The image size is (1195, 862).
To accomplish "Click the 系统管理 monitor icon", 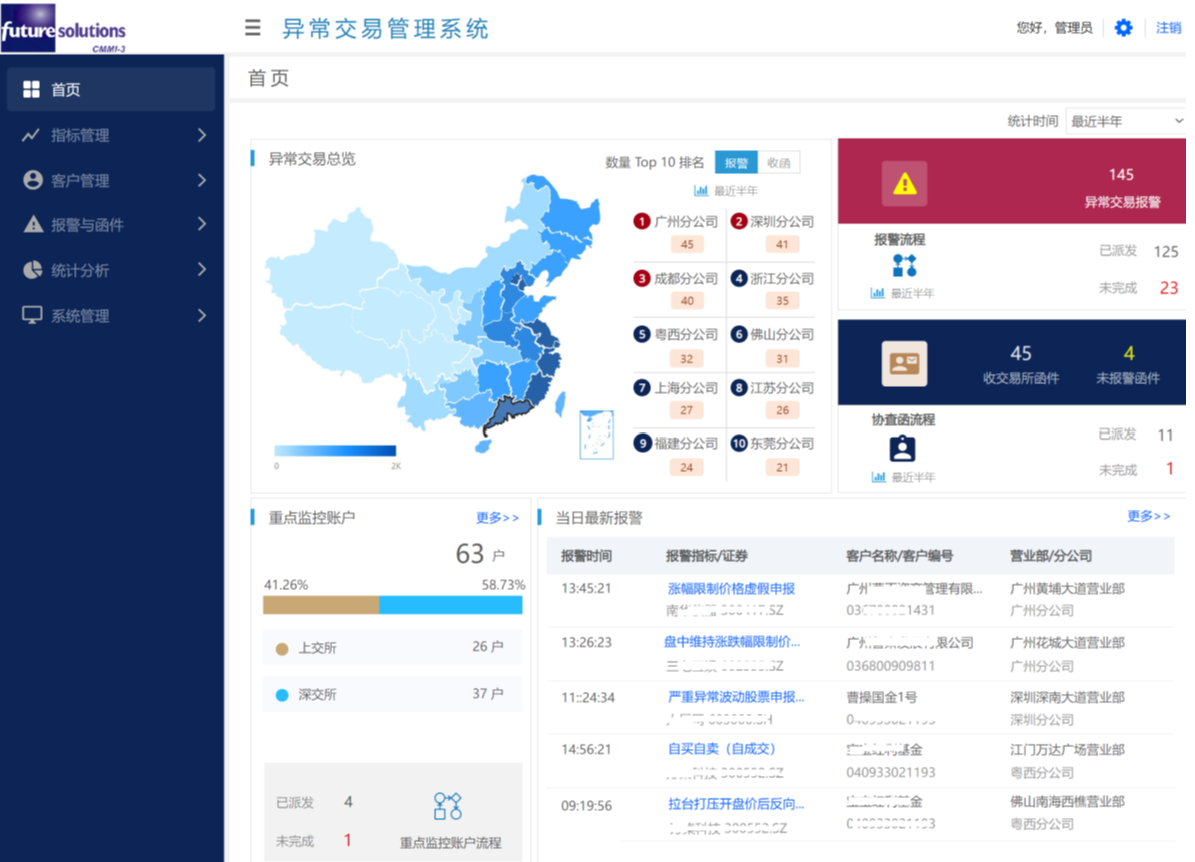I will click(32, 315).
